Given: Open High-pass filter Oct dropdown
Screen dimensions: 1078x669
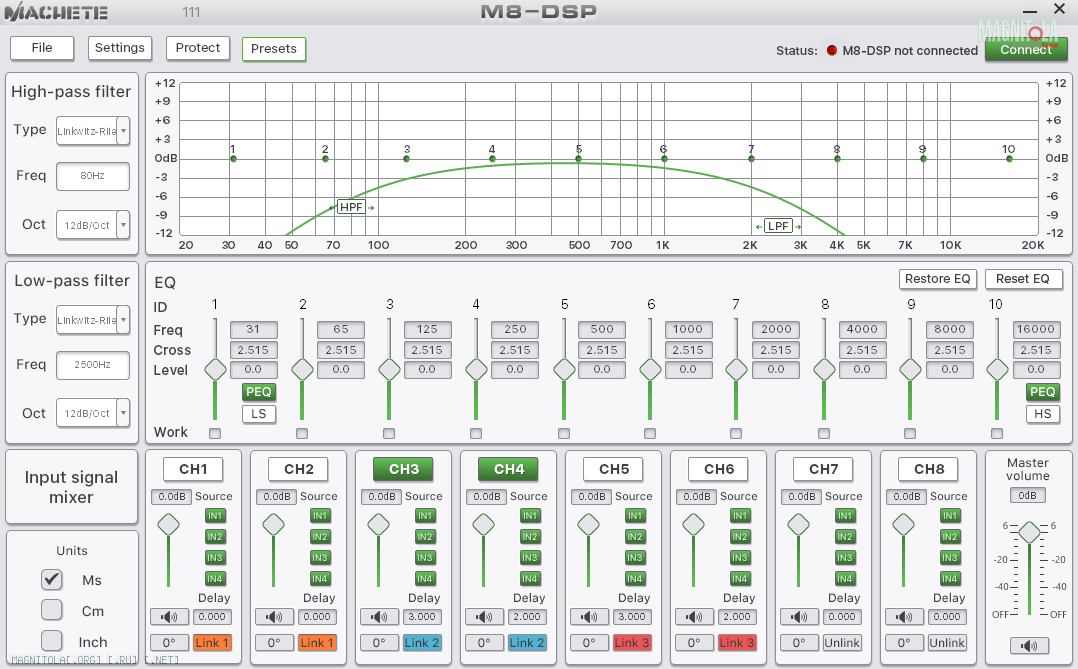Looking at the screenshot, I should (93, 225).
